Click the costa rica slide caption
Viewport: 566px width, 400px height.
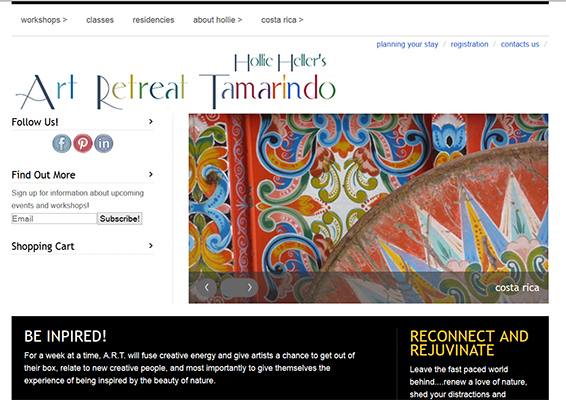[x=517, y=287]
